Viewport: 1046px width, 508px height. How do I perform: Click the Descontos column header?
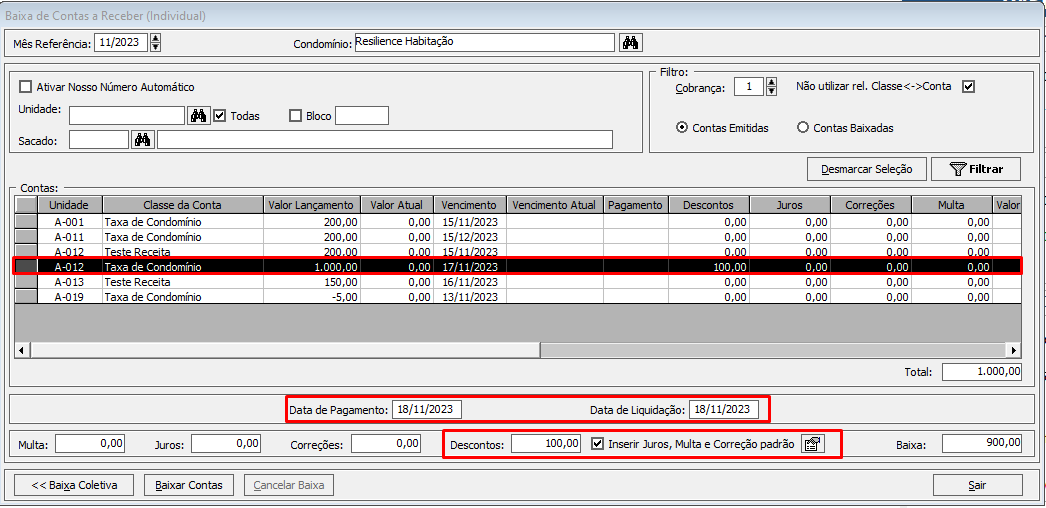710,204
